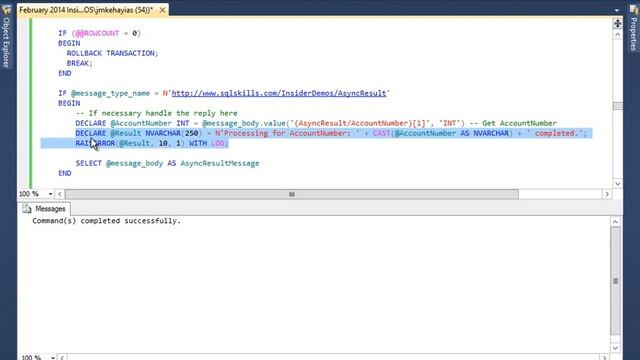
Task: Select the Messages results tab
Action: click(44, 209)
